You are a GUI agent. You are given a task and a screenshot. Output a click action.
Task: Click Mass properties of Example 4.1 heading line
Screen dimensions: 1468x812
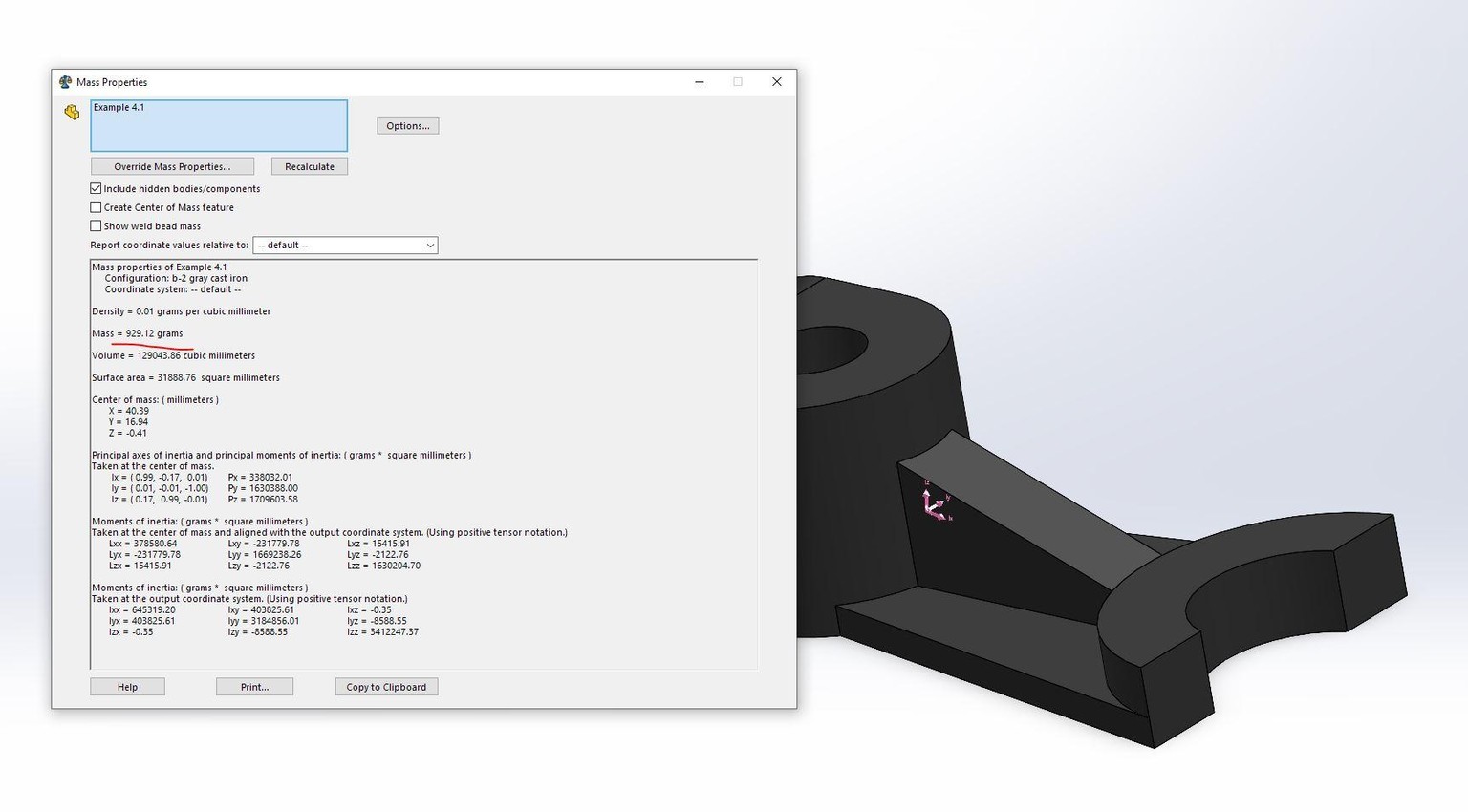[x=160, y=267]
